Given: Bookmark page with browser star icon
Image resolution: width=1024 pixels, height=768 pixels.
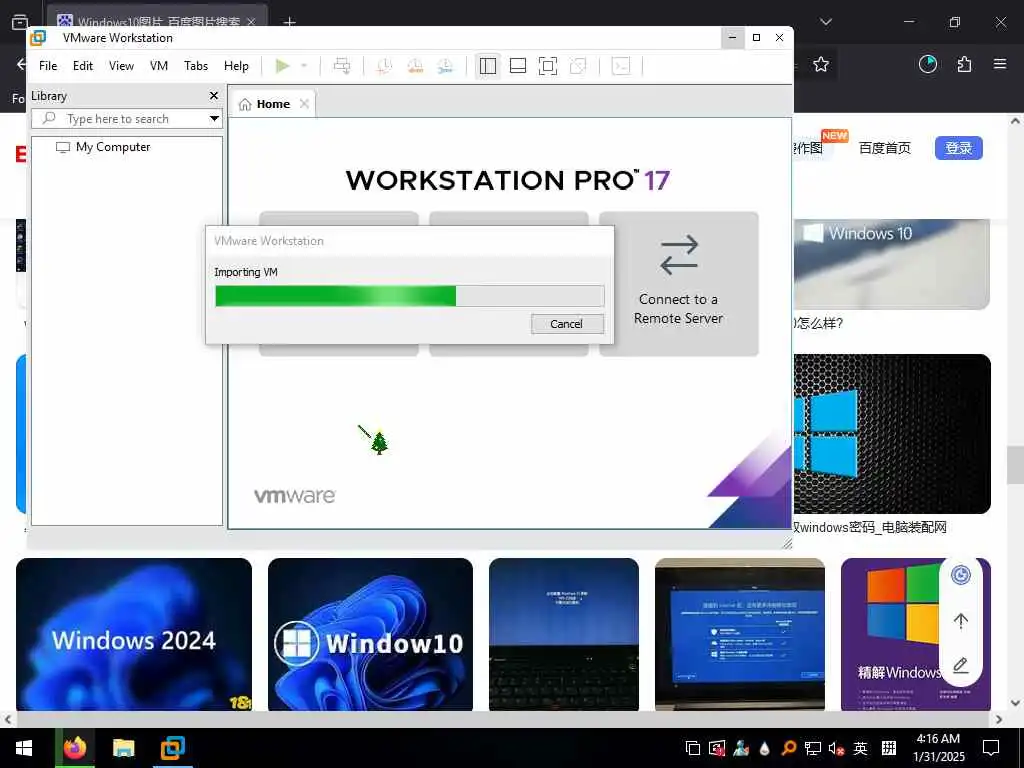Looking at the screenshot, I should 821,64.
